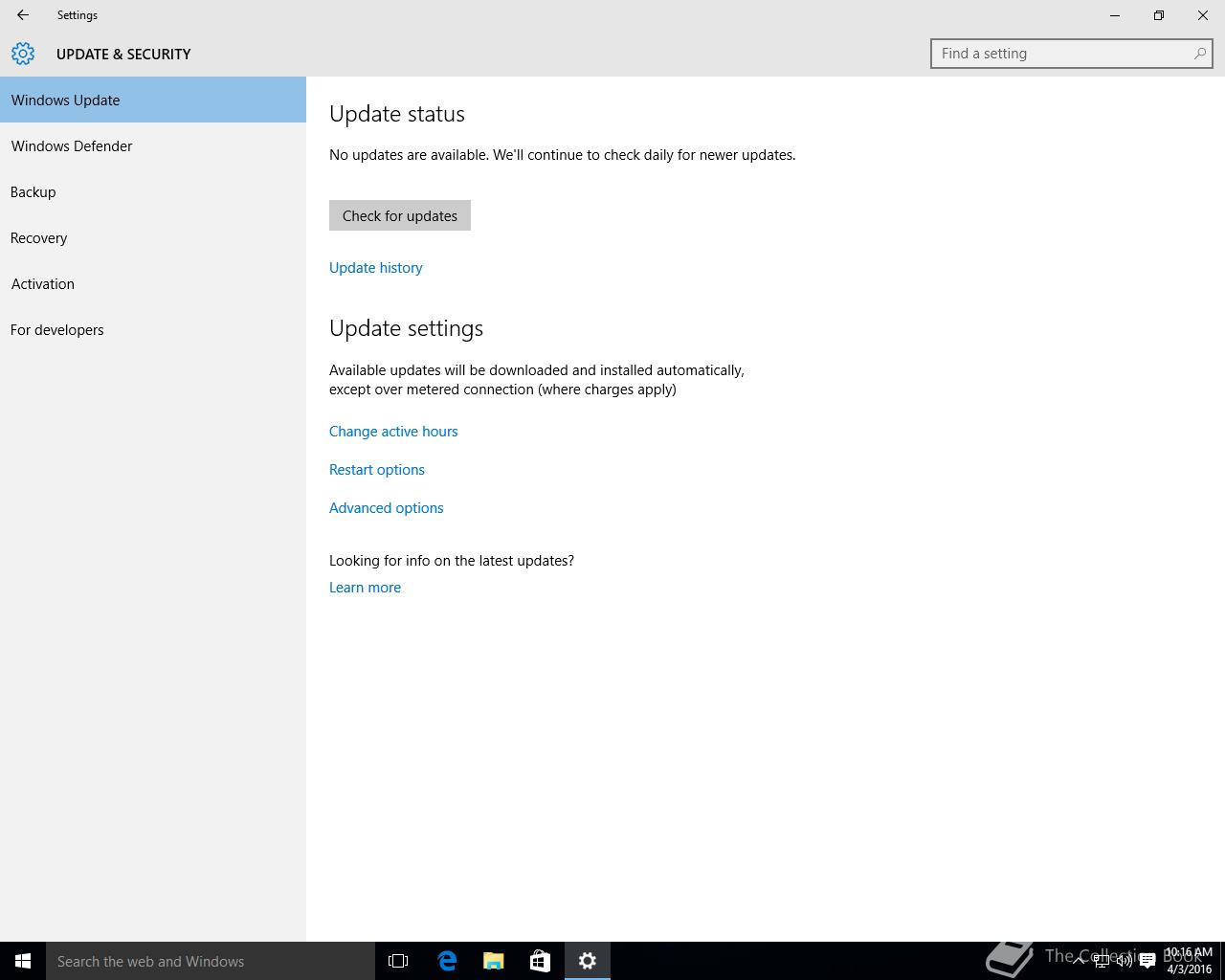Click the Learn more link

[366, 588]
